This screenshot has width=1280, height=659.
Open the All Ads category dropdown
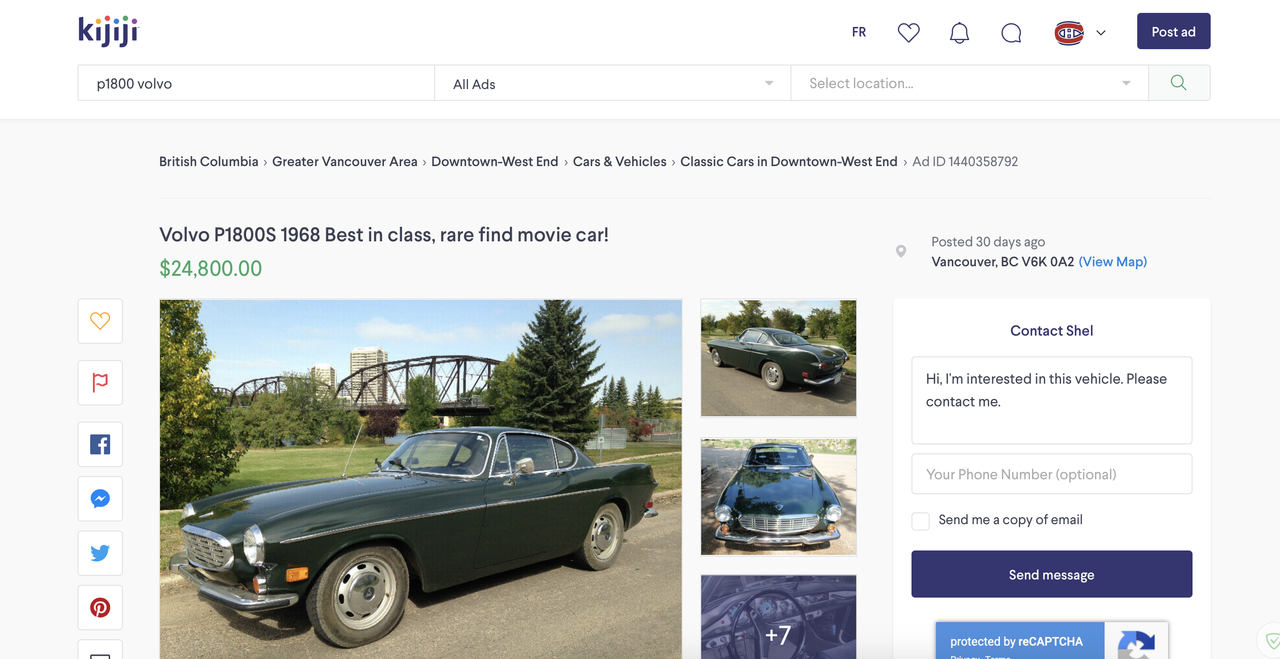coord(613,83)
